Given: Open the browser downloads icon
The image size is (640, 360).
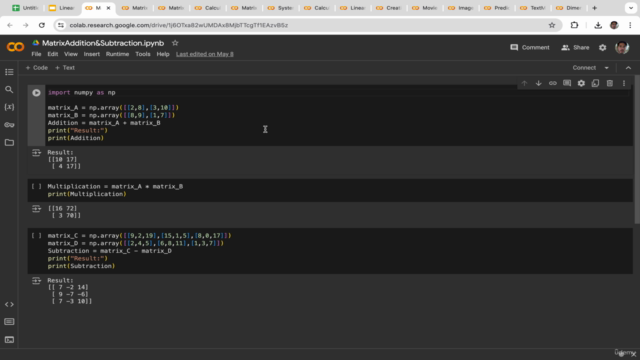Looking at the screenshot, I should point(598,25).
